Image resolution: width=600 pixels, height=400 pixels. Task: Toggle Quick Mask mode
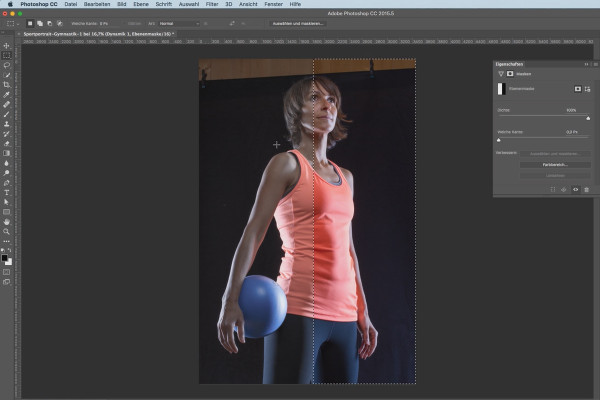point(7,272)
